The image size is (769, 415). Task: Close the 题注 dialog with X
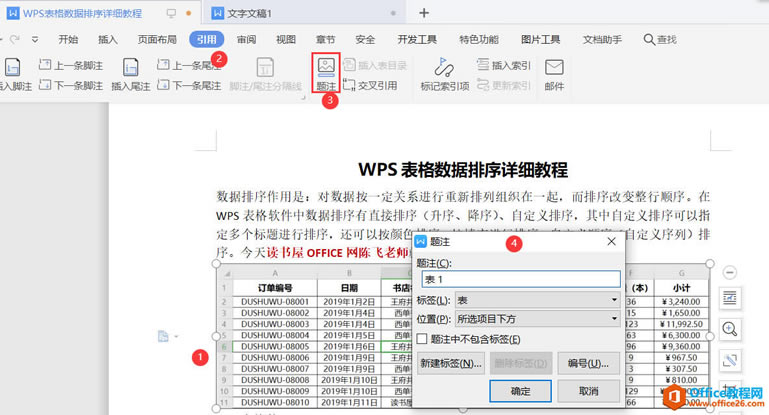pos(611,241)
